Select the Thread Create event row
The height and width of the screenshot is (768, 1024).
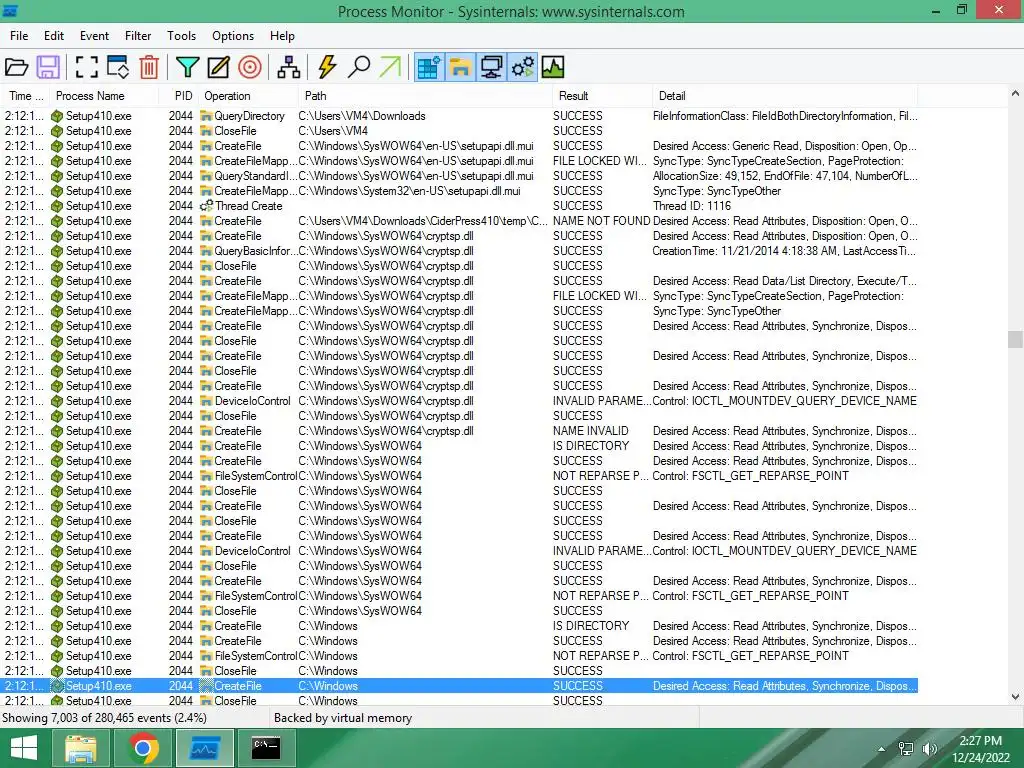click(459, 206)
